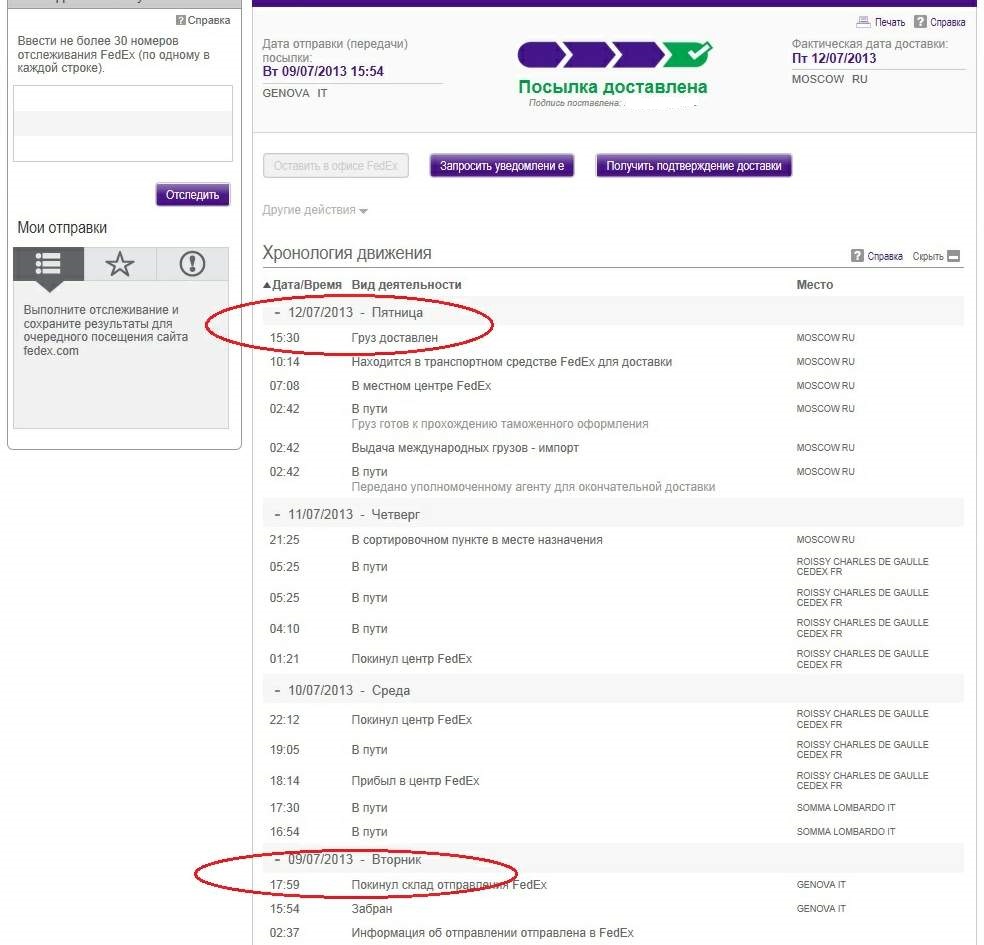Click the Хронология движения heading
984x945 pixels.
(x=347, y=253)
